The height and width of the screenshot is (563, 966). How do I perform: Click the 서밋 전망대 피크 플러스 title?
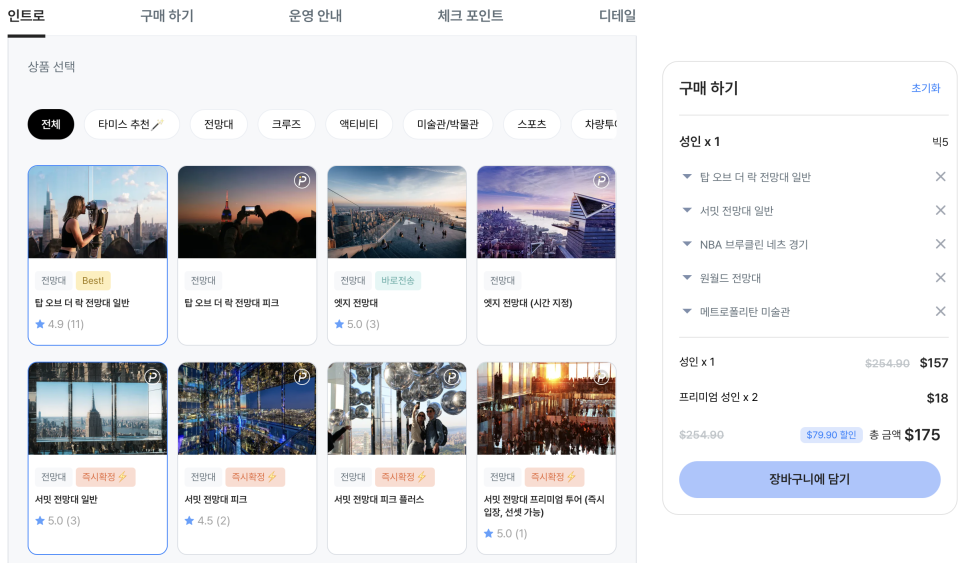point(379,500)
